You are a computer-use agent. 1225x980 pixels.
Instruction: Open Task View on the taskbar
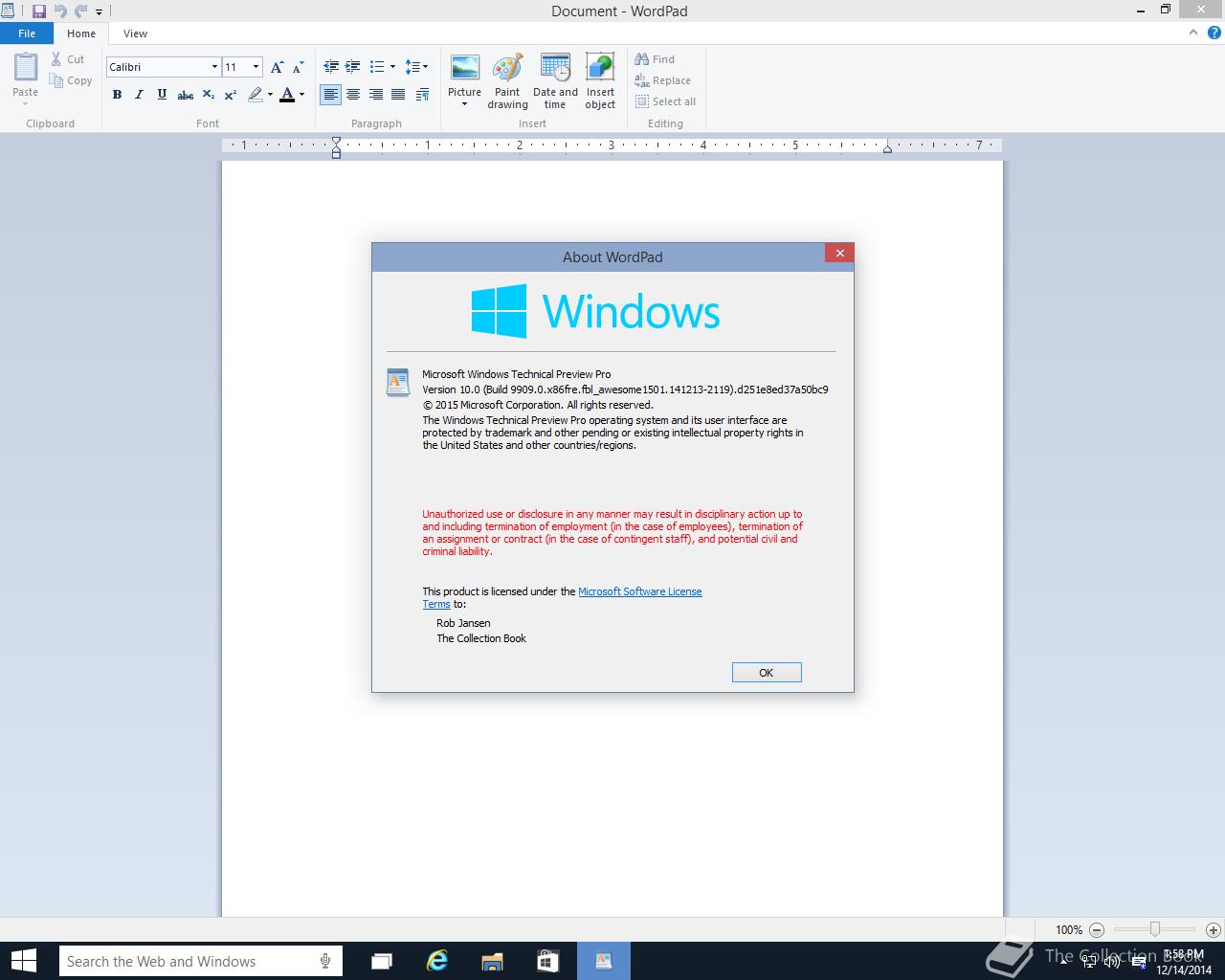point(382,961)
